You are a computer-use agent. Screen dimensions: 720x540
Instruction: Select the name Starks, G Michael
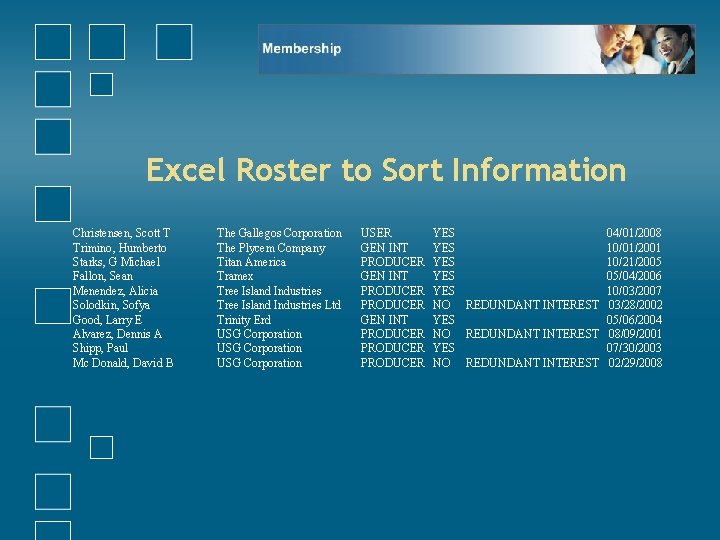point(116,262)
